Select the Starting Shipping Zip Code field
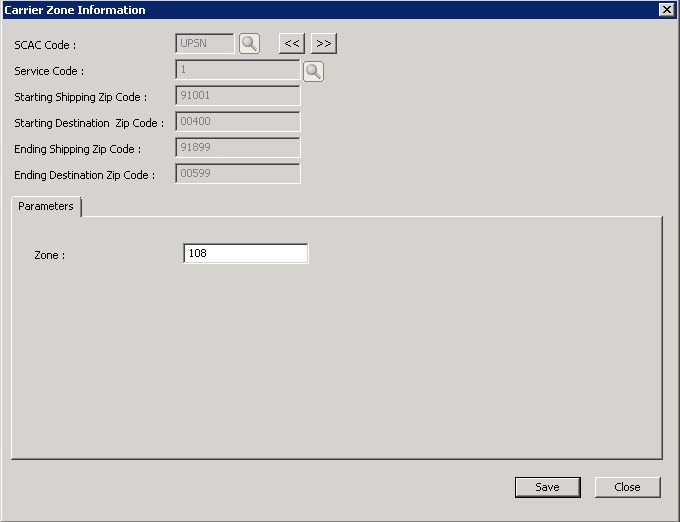The width and height of the screenshot is (680, 522). pyautogui.click(x=237, y=96)
